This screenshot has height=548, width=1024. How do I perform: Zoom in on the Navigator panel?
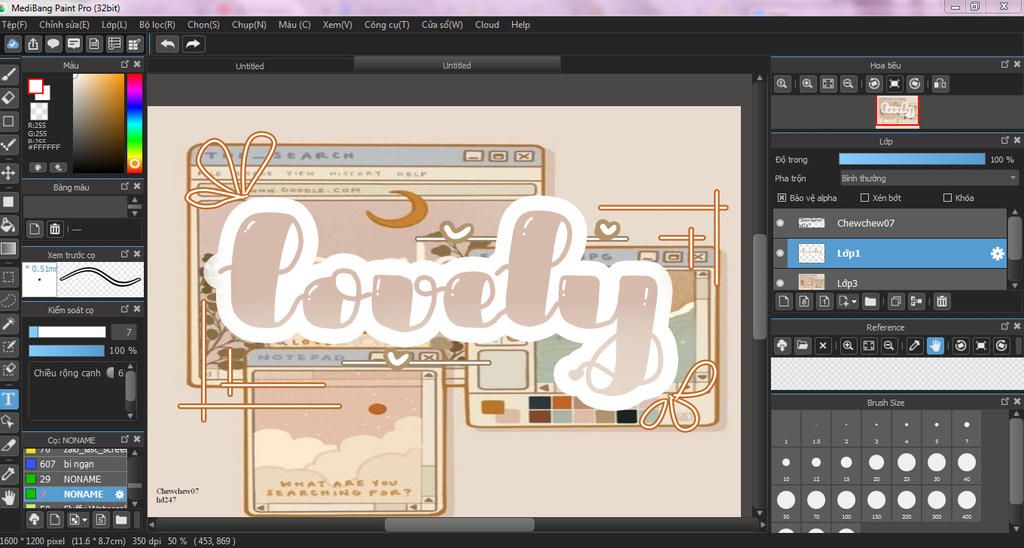pos(808,84)
